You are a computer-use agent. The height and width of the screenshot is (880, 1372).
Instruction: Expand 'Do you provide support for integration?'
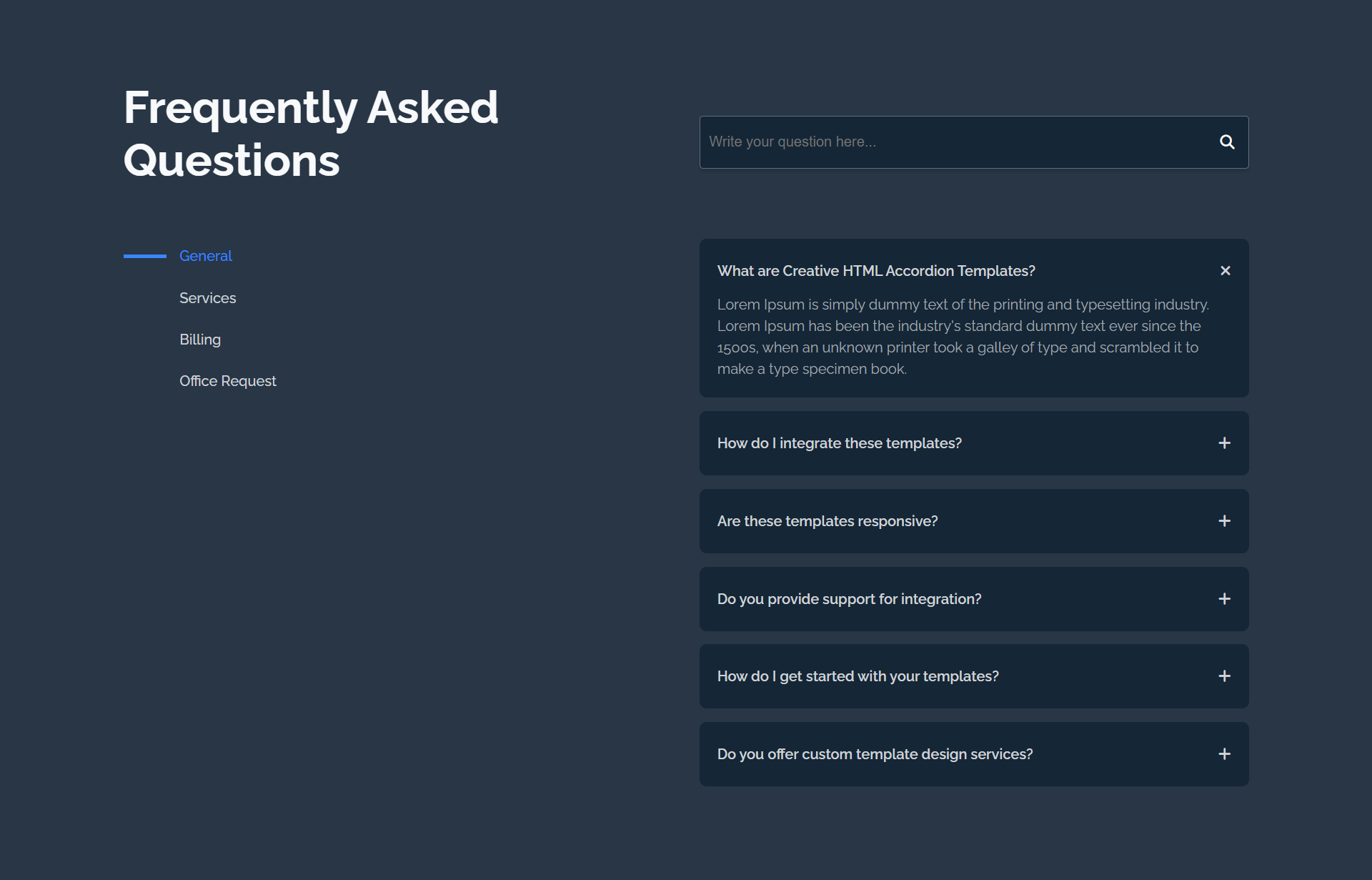pyautogui.click(x=850, y=599)
